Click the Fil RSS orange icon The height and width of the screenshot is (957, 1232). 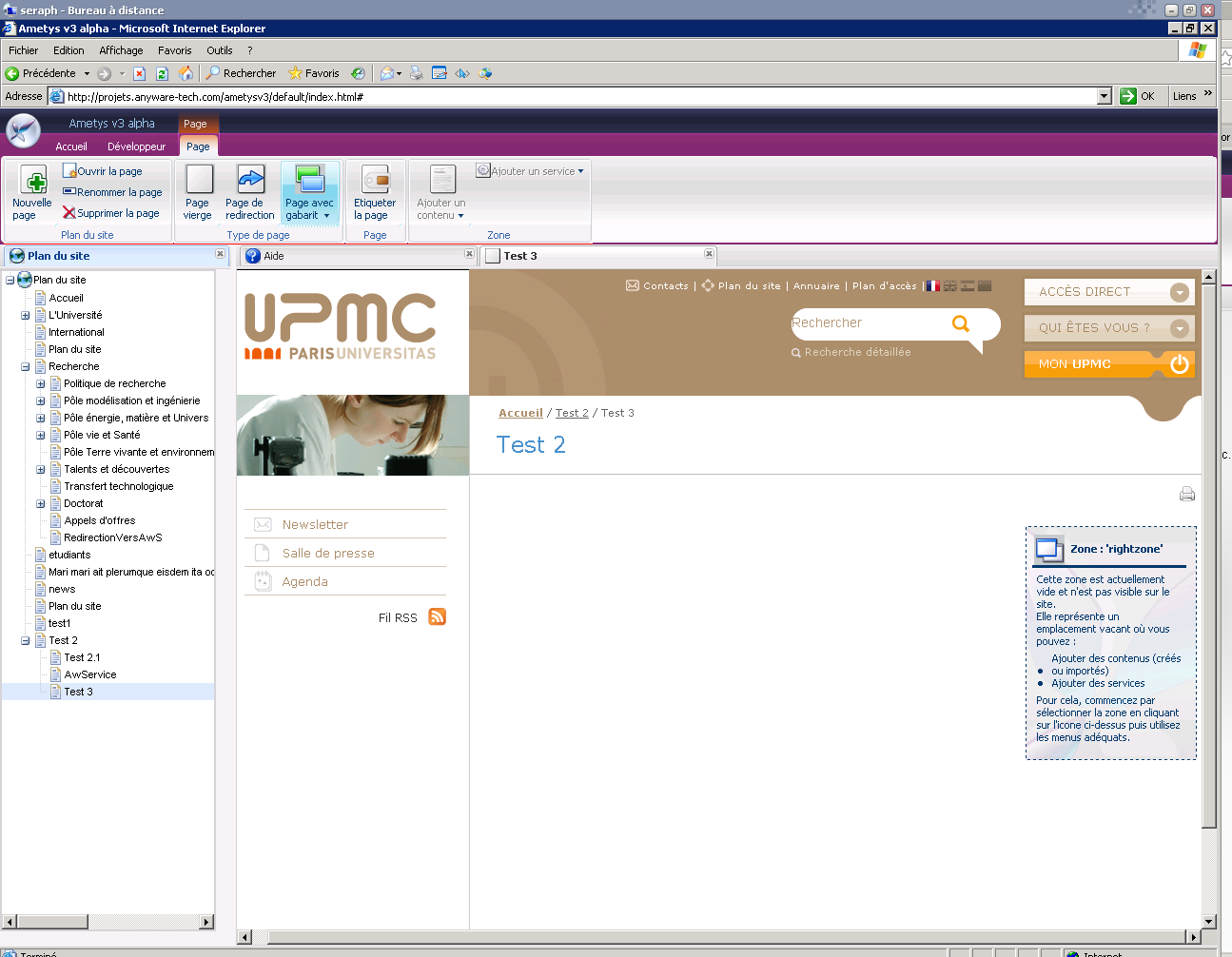(x=437, y=616)
